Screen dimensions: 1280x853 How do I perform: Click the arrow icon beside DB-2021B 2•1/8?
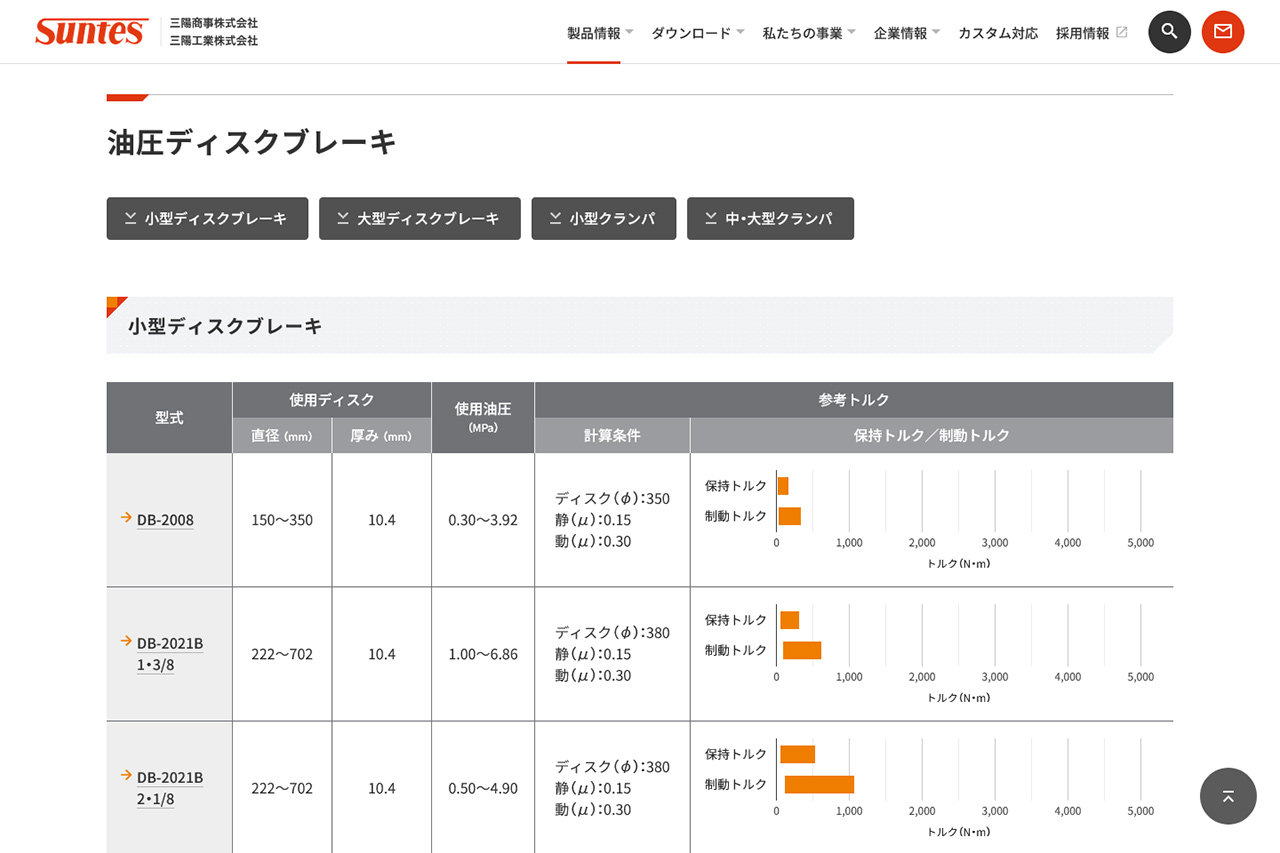pyautogui.click(x=126, y=775)
